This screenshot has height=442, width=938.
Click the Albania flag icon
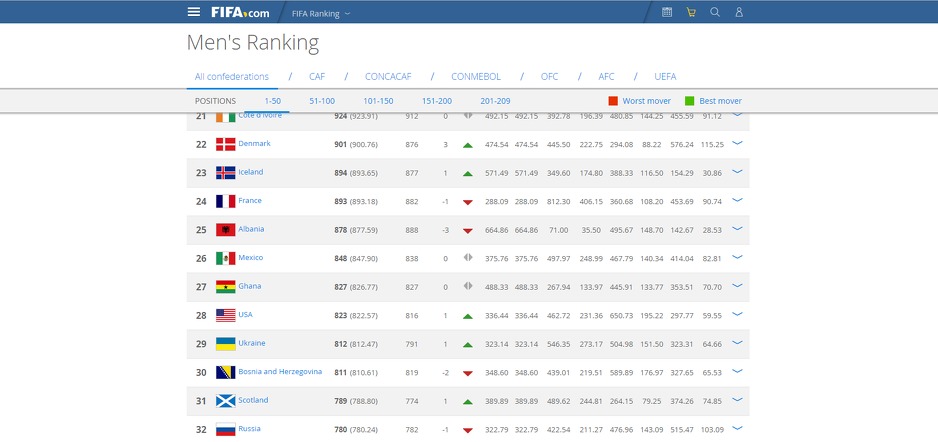point(226,230)
